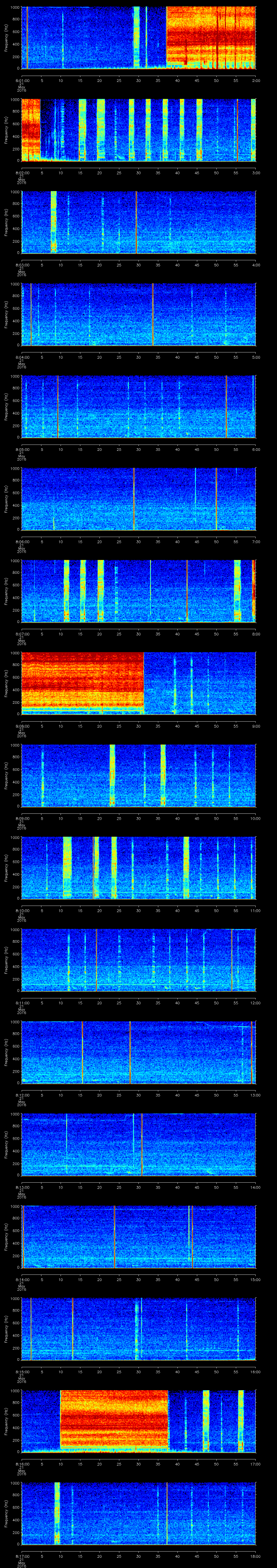Select the spectrogram panel starting at 8:02:00
Viewport: 277px width, 1568px height.
pos(138,130)
